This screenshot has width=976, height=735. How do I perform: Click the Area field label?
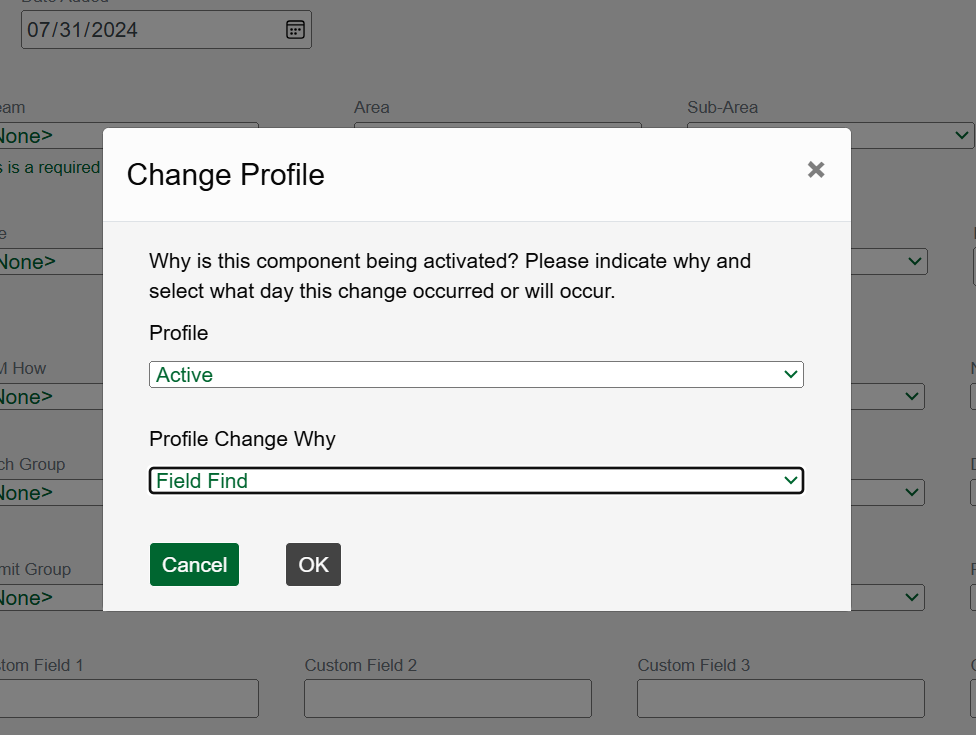pos(372,107)
